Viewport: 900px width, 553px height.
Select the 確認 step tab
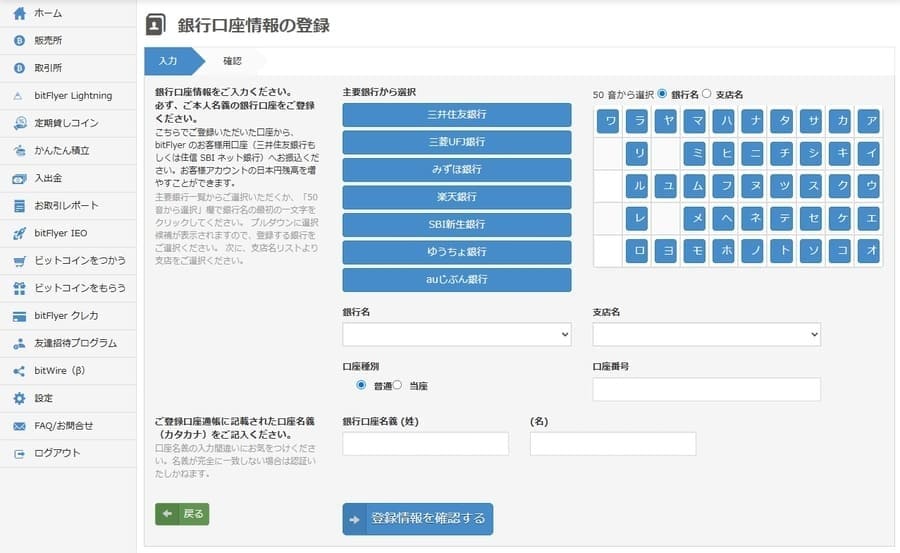[x=232, y=61]
